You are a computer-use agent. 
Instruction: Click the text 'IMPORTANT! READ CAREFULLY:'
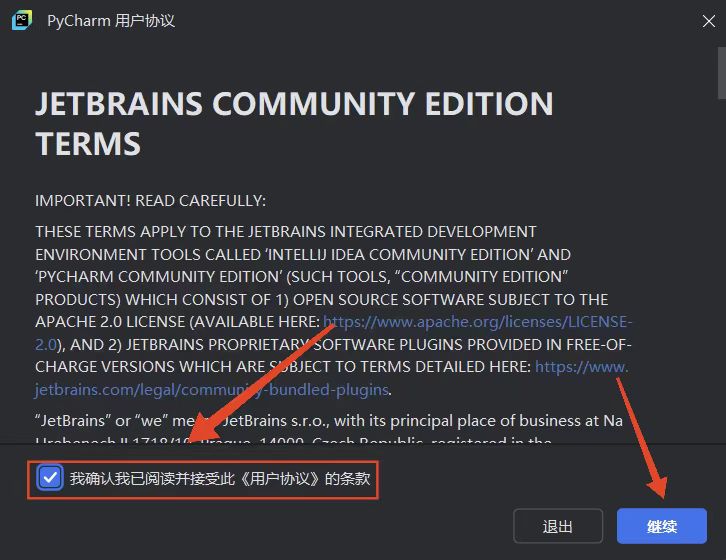coord(150,201)
